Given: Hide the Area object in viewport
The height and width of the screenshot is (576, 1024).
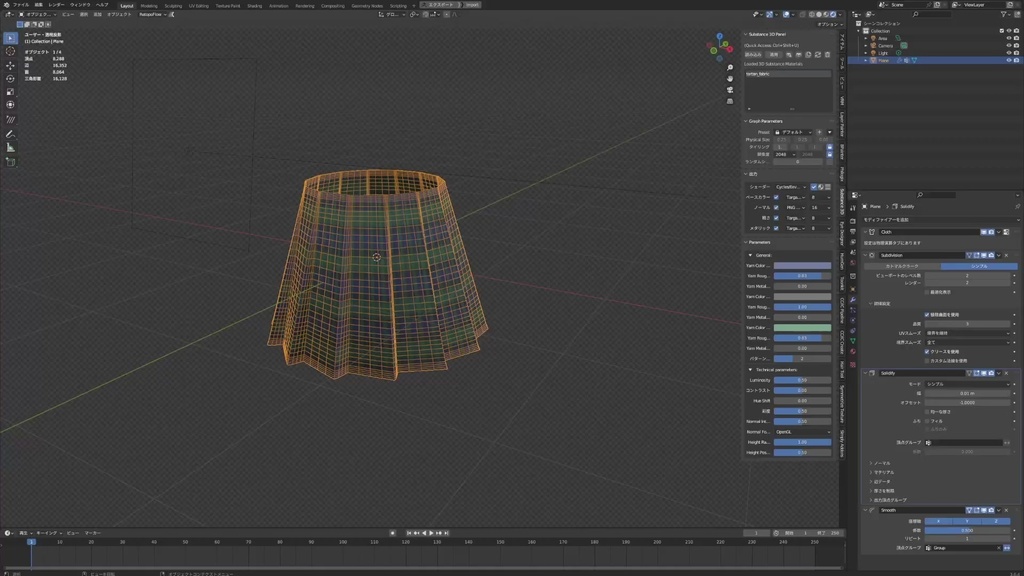Looking at the screenshot, I should (x=1008, y=39).
